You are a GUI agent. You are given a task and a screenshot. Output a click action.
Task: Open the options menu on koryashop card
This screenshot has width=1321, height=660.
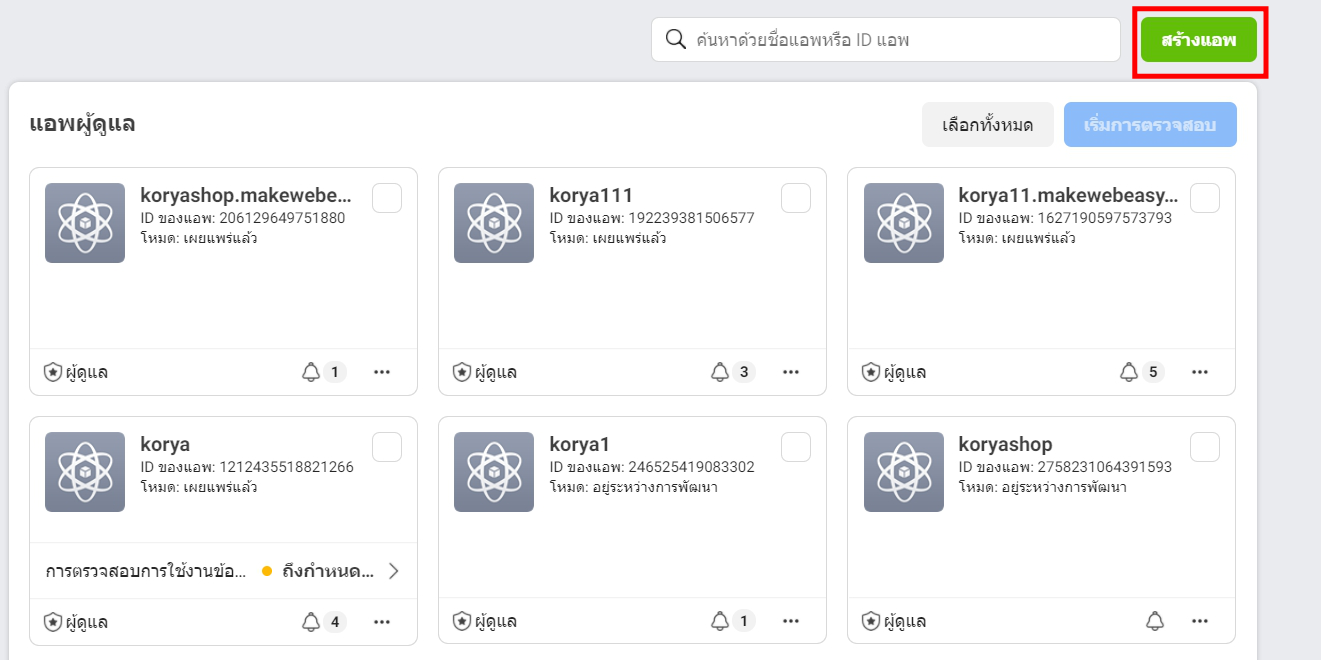tap(1199, 621)
